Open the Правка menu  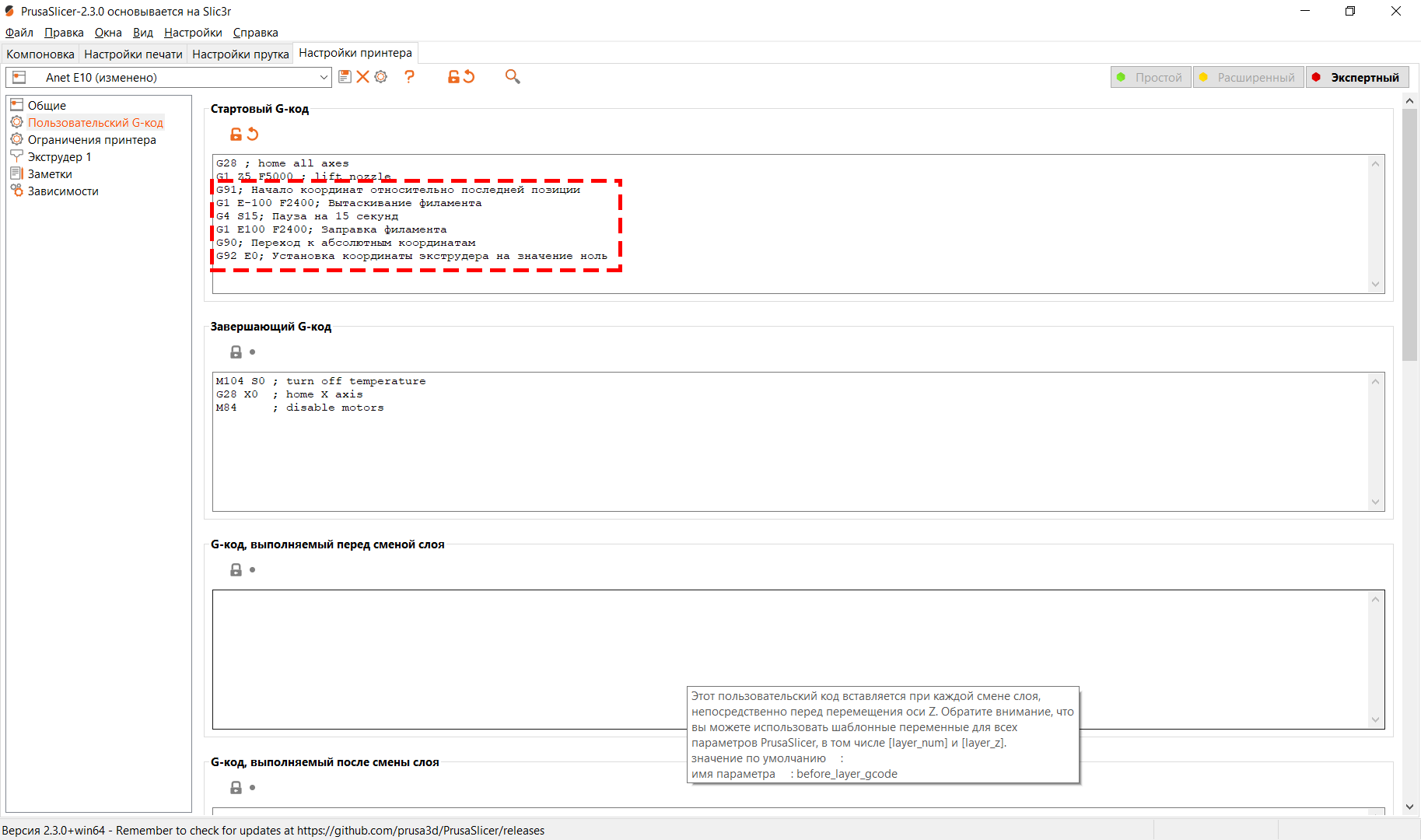click(64, 33)
